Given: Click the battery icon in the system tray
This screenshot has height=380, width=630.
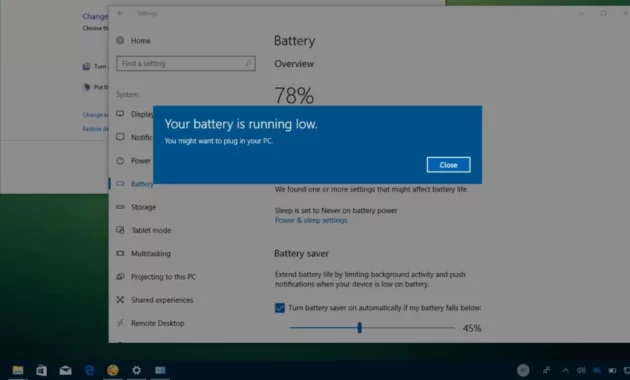Looking at the screenshot, I should (x=612, y=370).
